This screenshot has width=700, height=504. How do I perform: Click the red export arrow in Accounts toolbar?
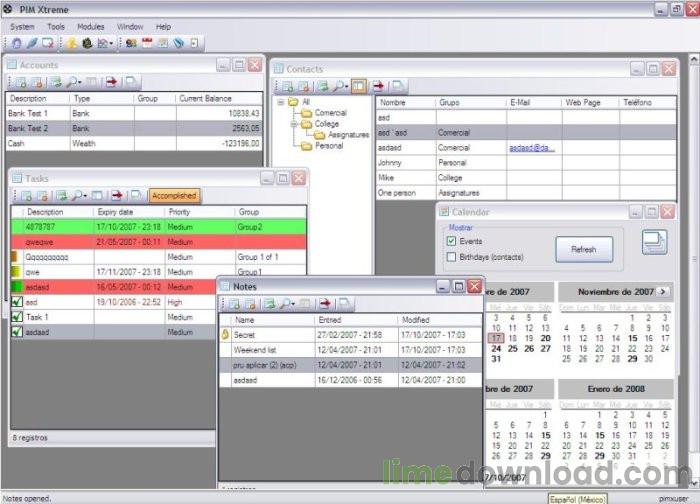point(112,82)
